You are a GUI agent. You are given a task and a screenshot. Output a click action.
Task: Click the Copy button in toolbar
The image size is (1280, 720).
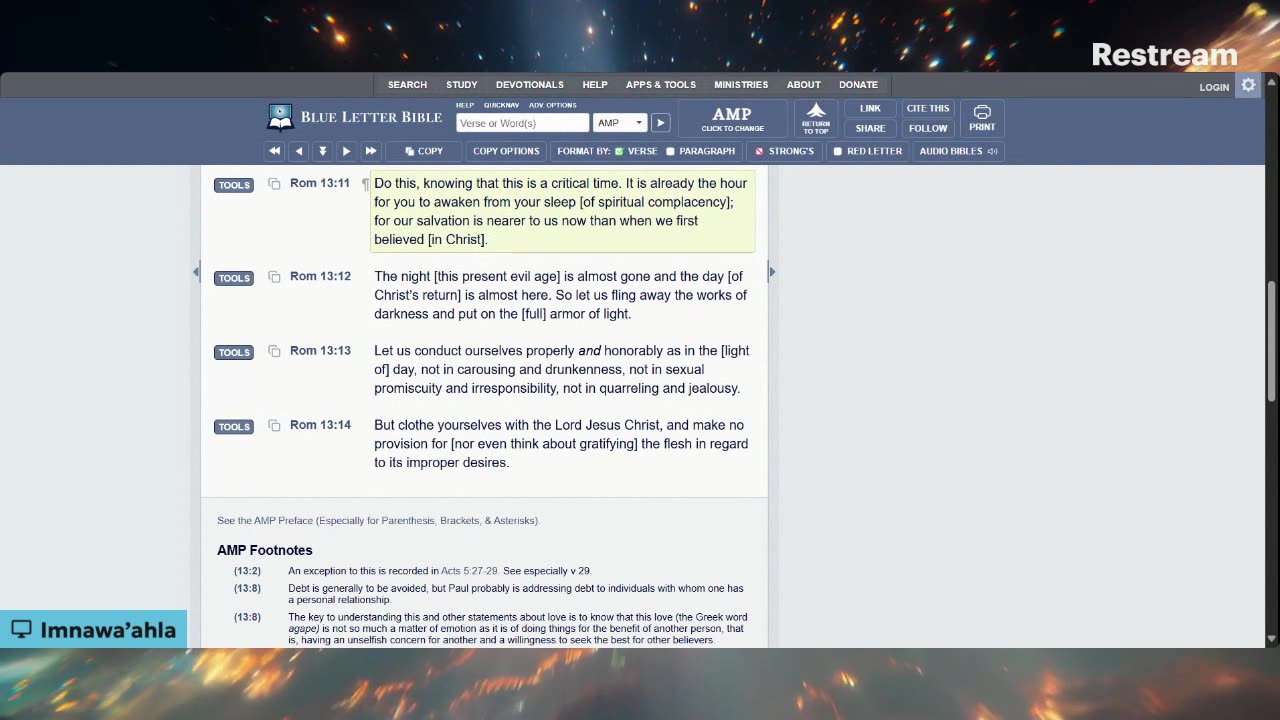[424, 151]
